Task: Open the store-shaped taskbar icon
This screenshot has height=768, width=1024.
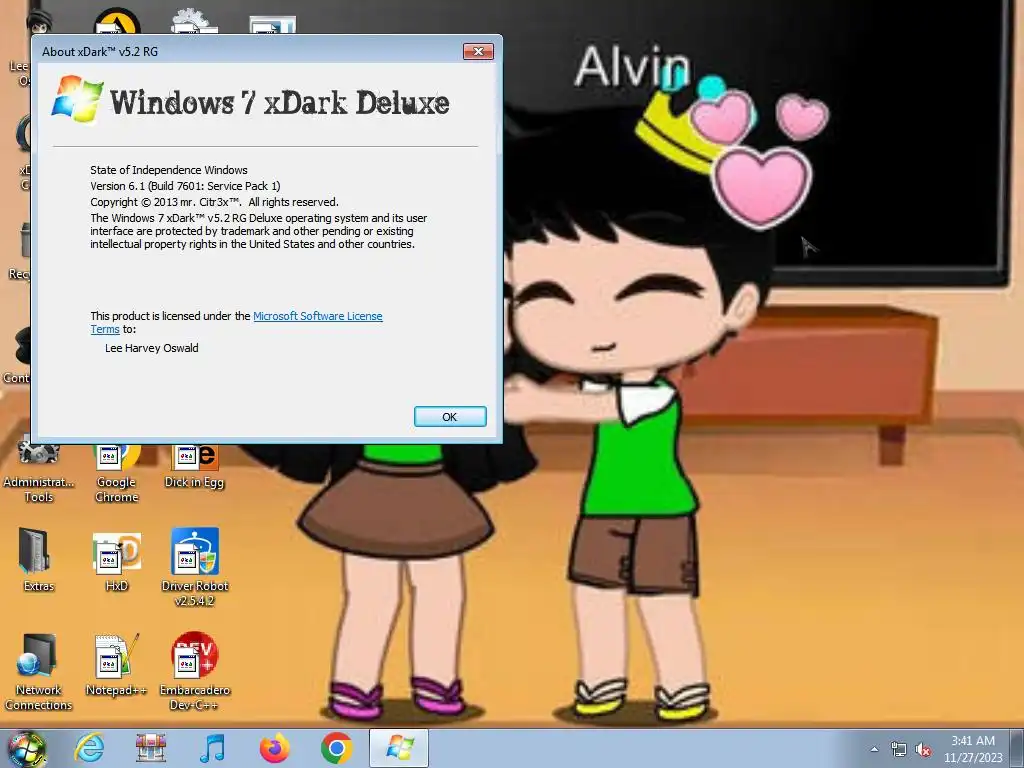Action: click(x=150, y=748)
